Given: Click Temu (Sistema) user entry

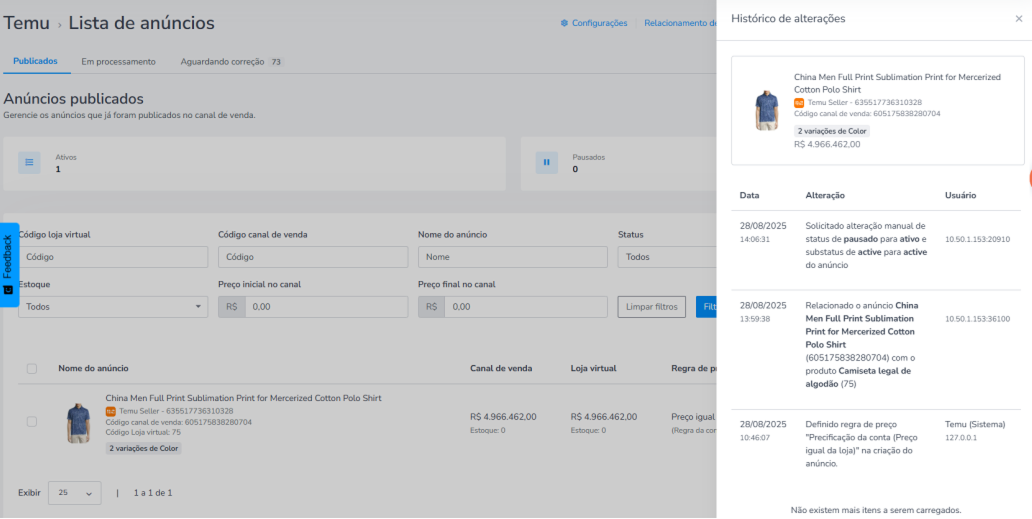Looking at the screenshot, I should (x=975, y=424).
